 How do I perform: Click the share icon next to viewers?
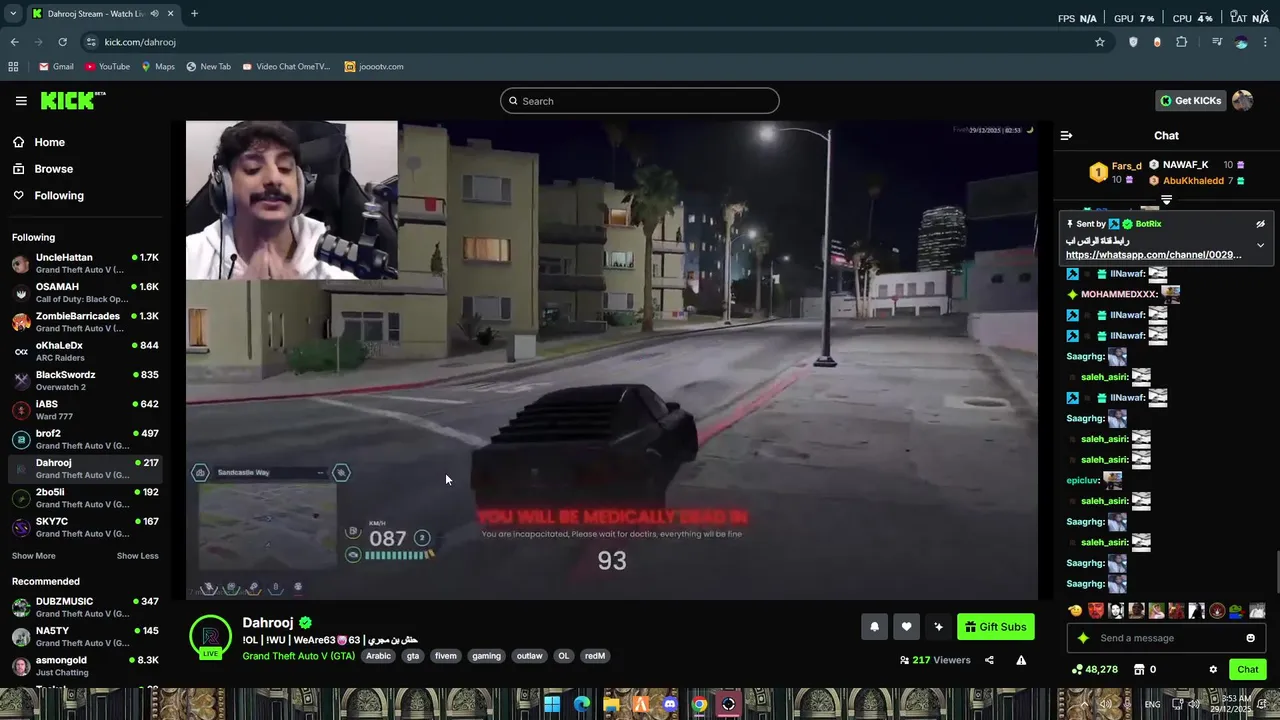tap(989, 660)
